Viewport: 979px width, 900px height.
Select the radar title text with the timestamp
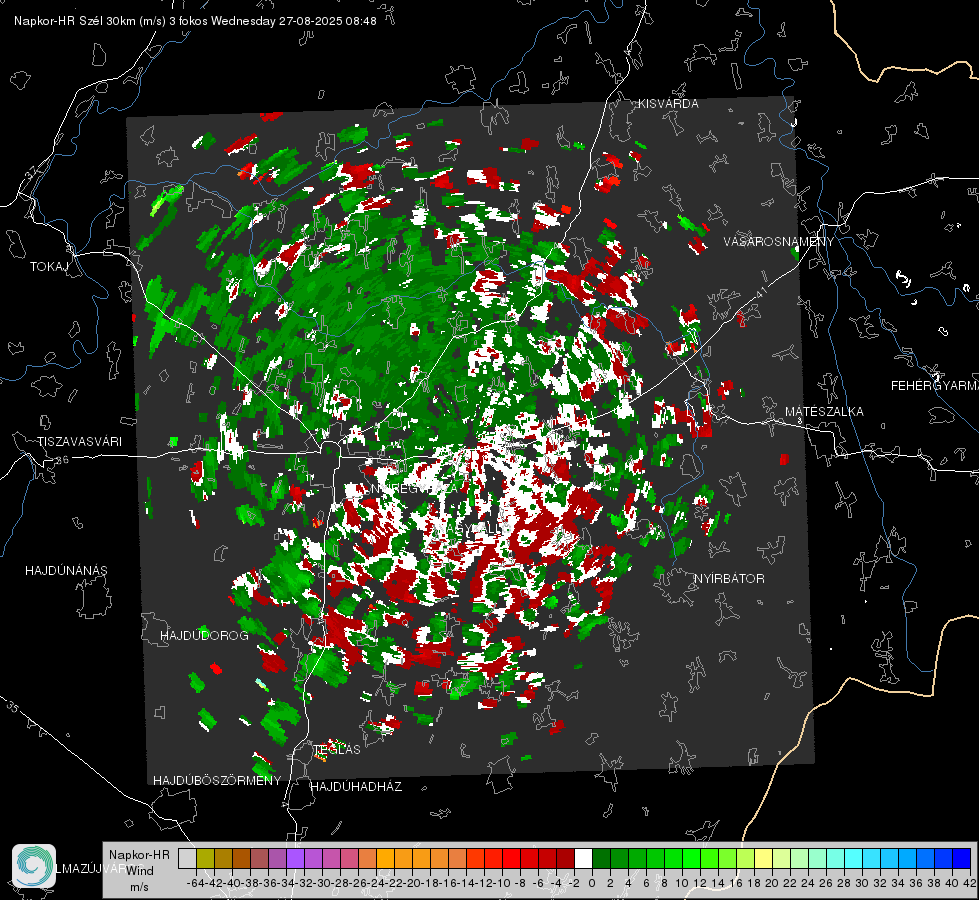[195, 21]
